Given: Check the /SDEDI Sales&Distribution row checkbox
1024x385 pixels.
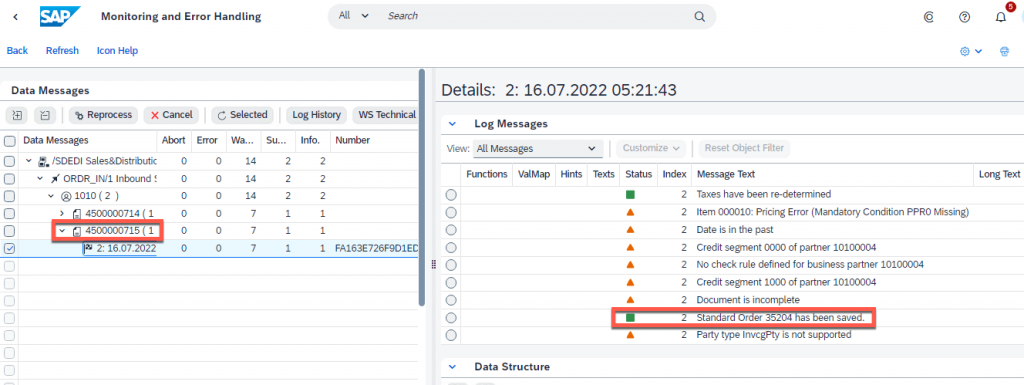Looking at the screenshot, I should [10, 161].
